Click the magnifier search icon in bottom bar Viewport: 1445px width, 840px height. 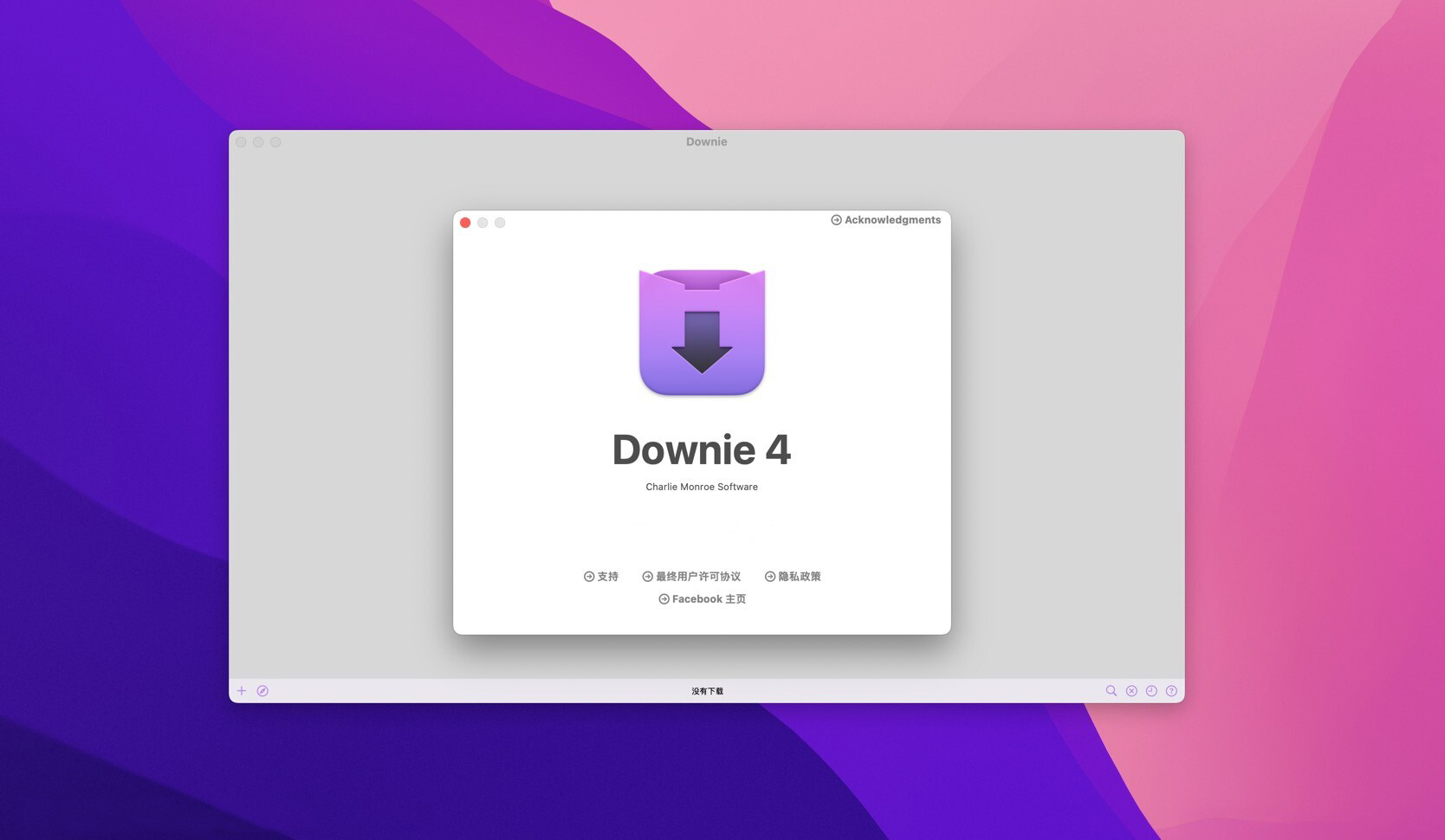click(x=1111, y=691)
